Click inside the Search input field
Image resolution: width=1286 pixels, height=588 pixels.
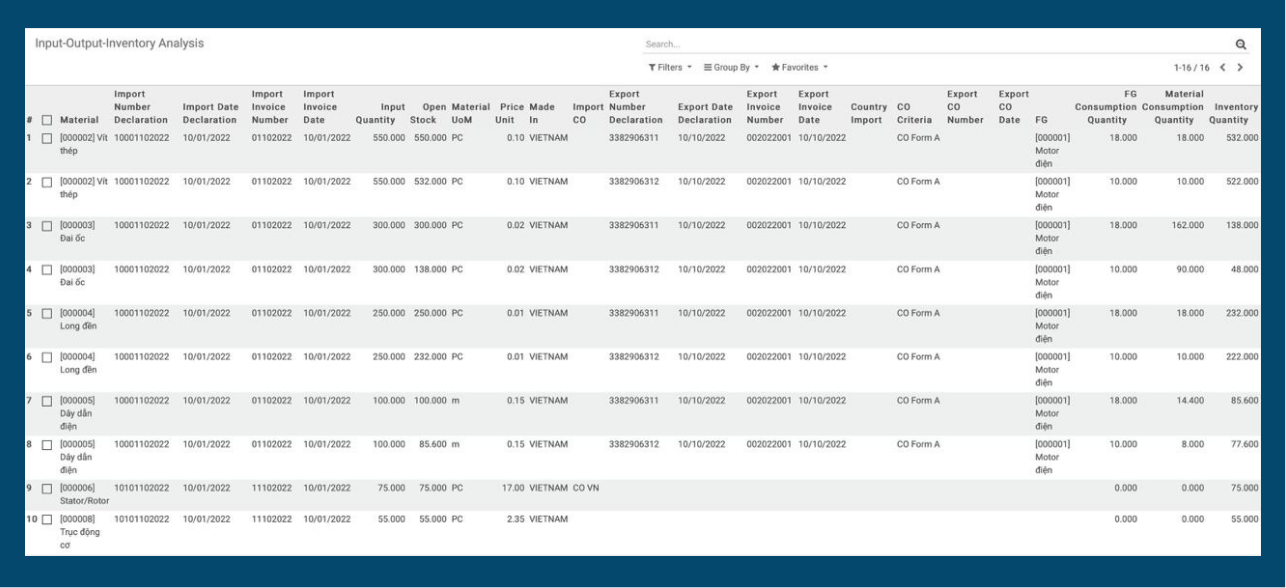point(930,45)
